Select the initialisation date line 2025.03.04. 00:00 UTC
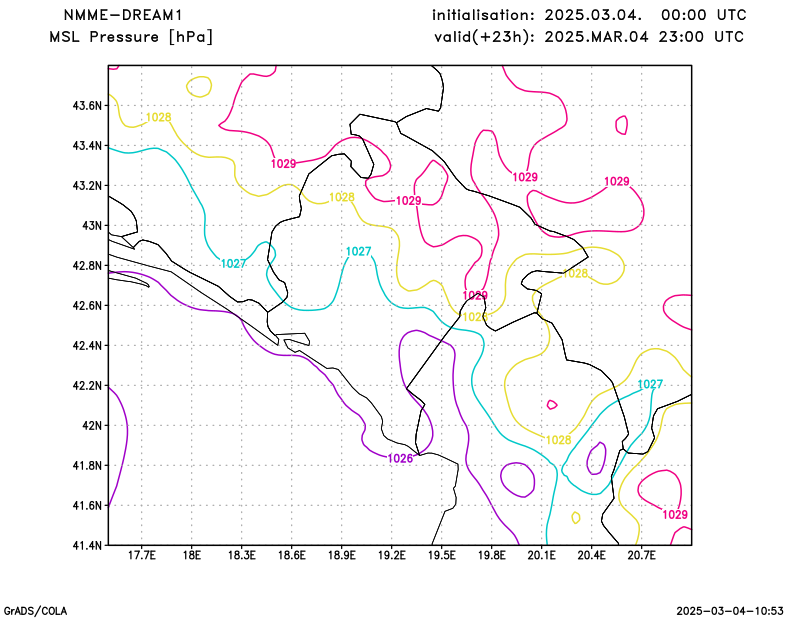Viewport: 800px width, 618px height. point(589,15)
